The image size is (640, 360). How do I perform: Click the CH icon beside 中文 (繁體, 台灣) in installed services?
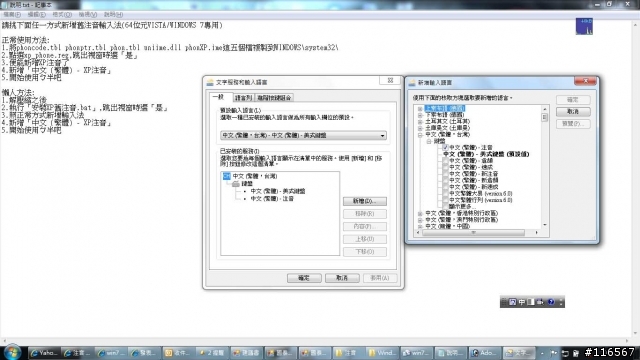coord(227,176)
